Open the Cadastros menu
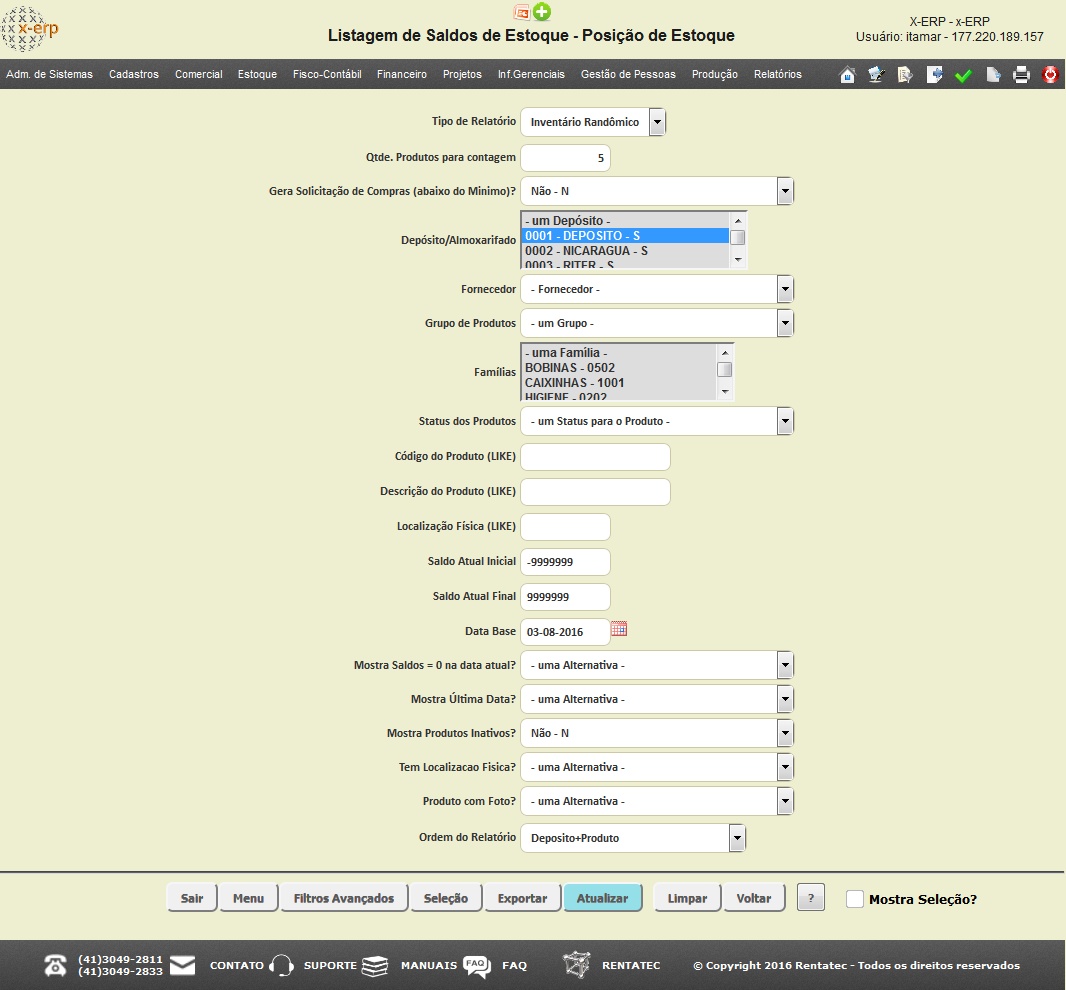 (134, 74)
